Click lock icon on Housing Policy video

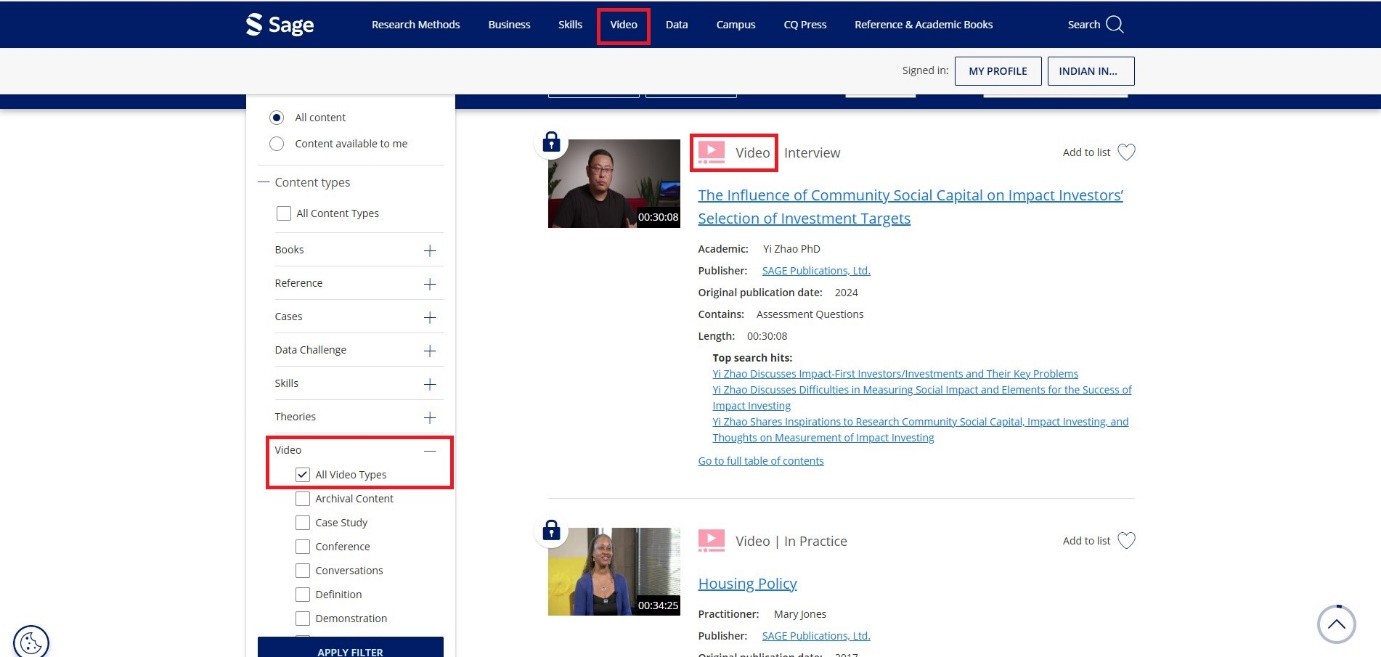[x=551, y=530]
